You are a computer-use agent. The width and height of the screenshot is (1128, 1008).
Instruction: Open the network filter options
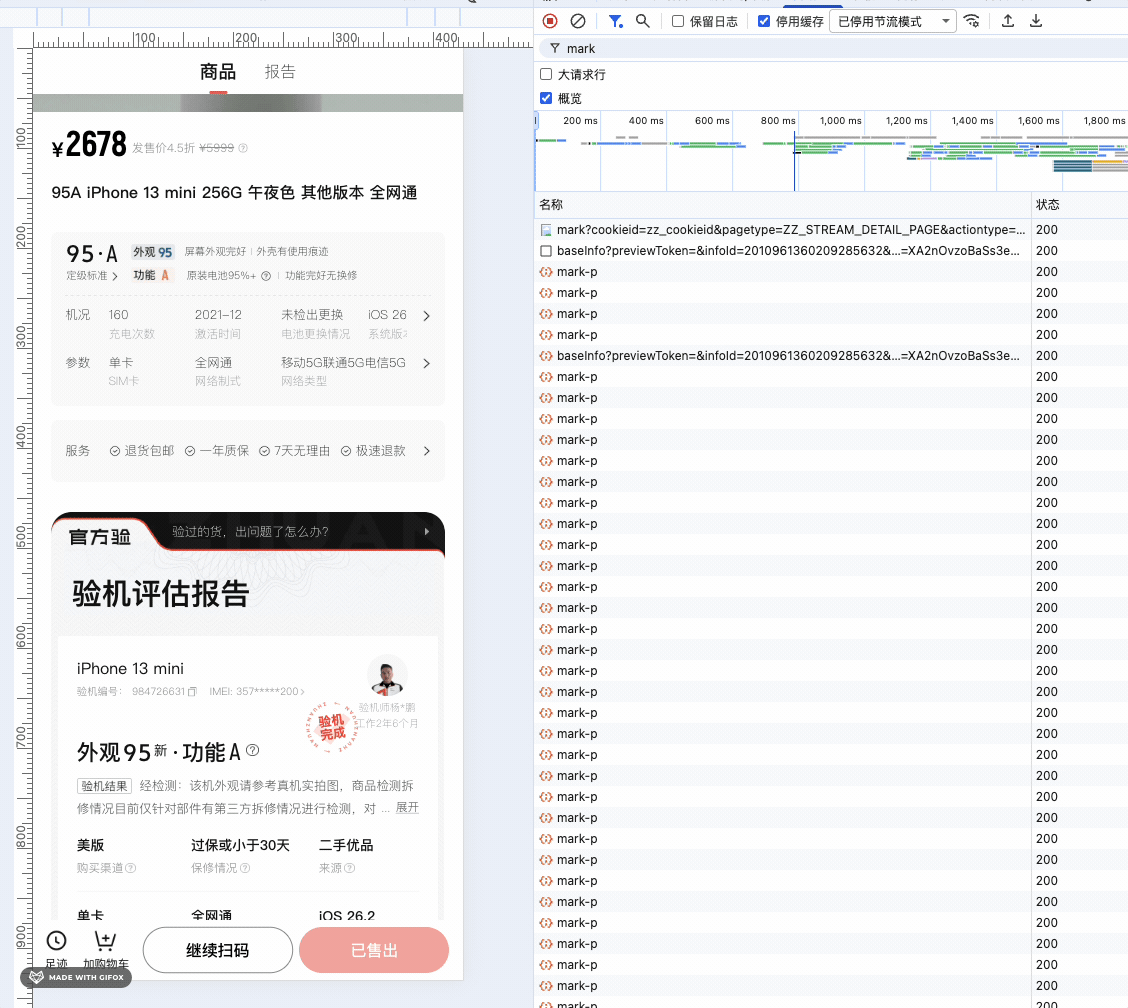coord(616,20)
